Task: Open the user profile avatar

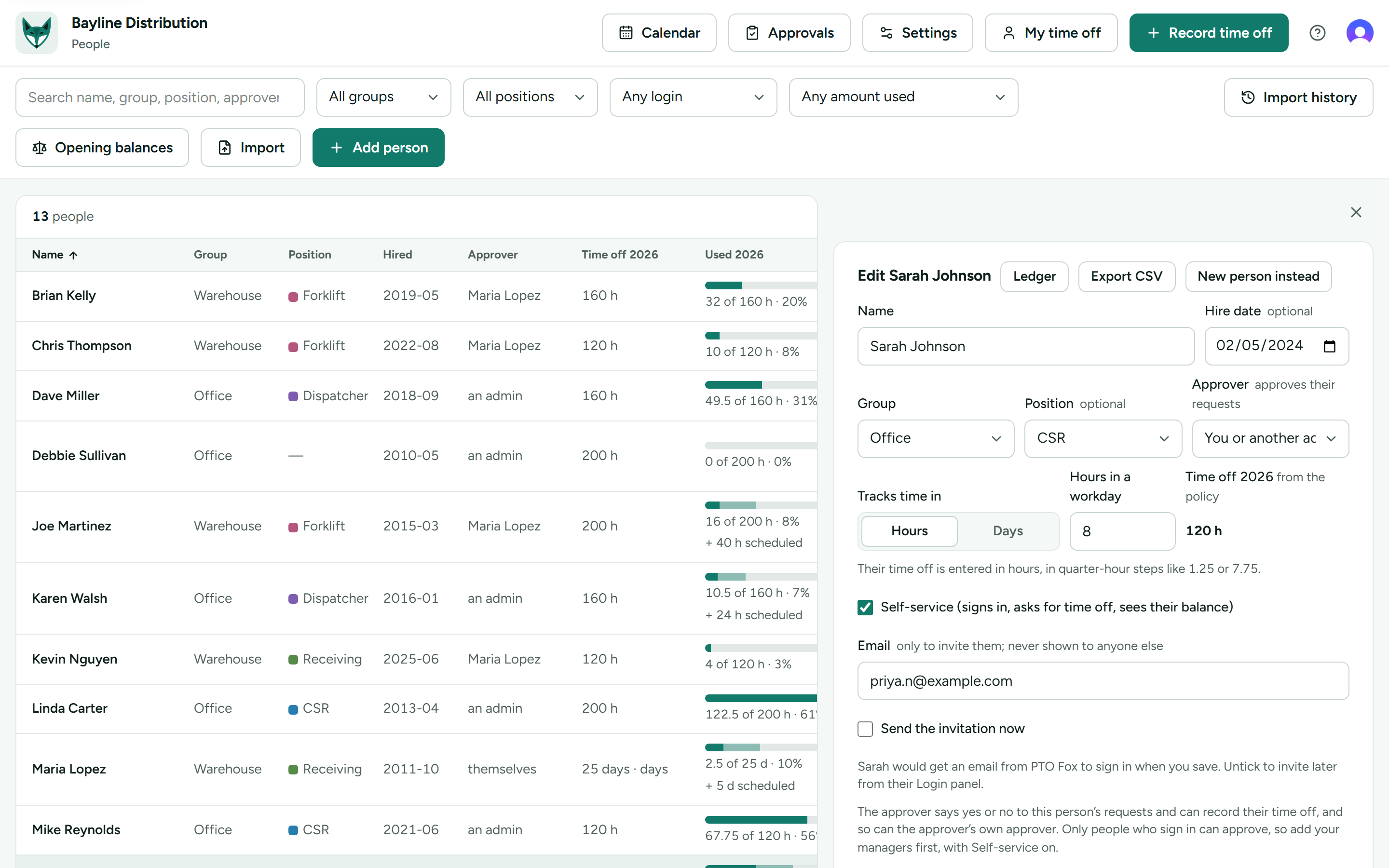Action: pyautogui.click(x=1360, y=33)
